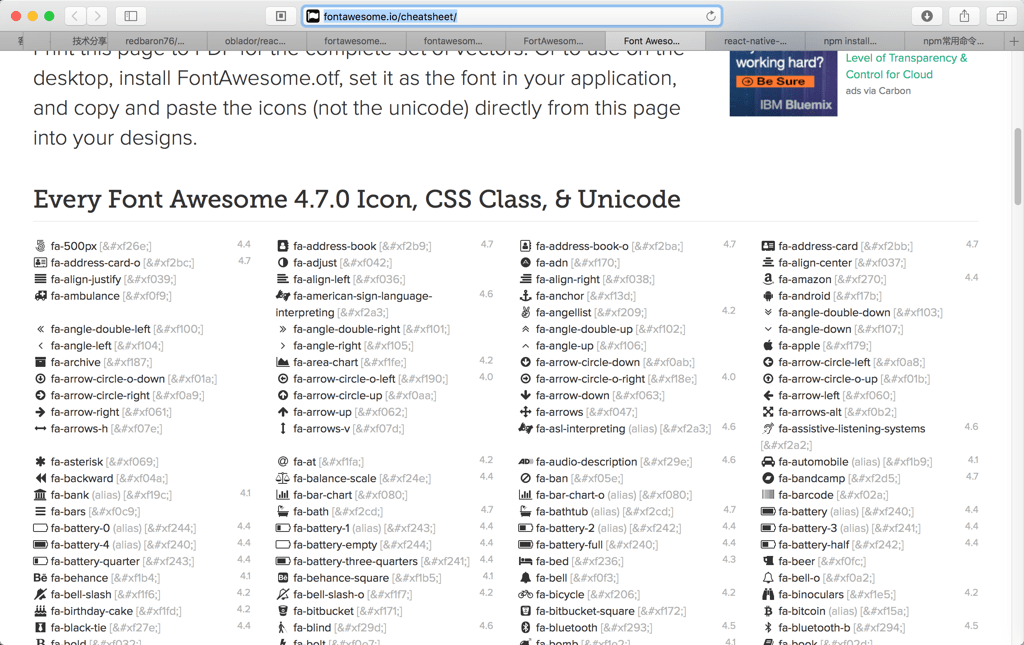Click the reader view button beside address bar

(x=281, y=16)
